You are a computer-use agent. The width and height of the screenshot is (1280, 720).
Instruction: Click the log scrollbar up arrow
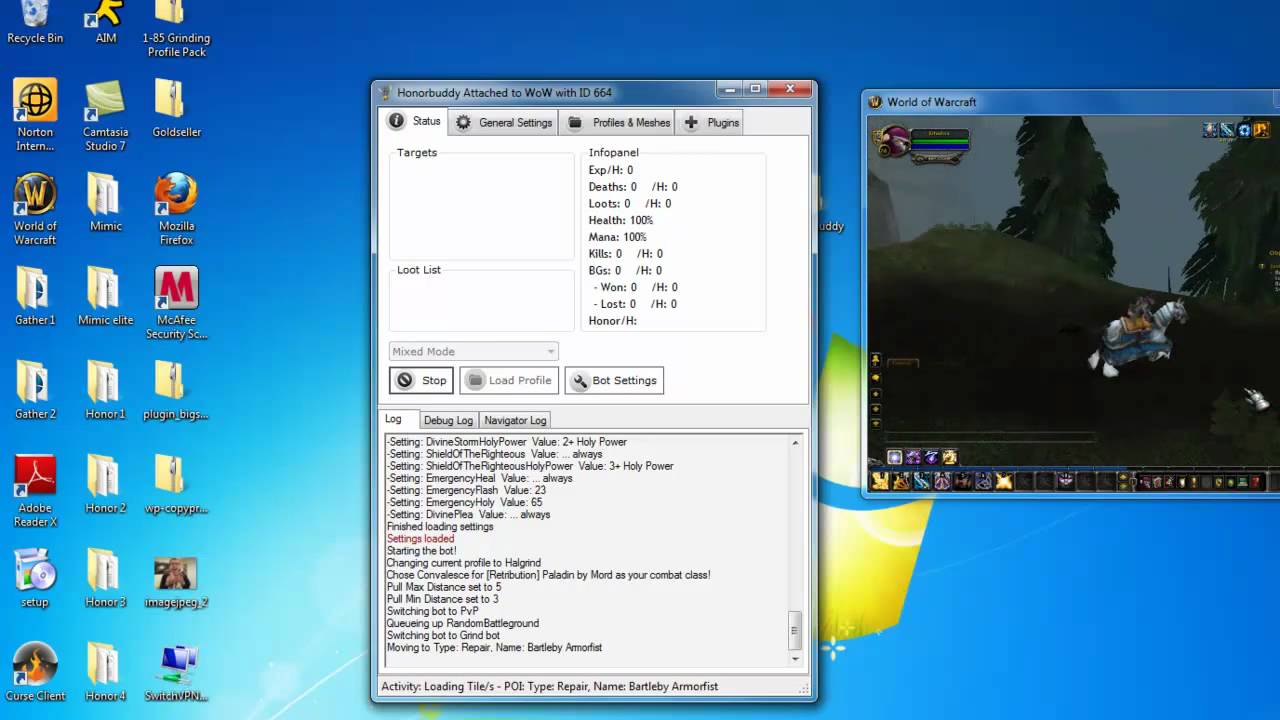coord(796,442)
